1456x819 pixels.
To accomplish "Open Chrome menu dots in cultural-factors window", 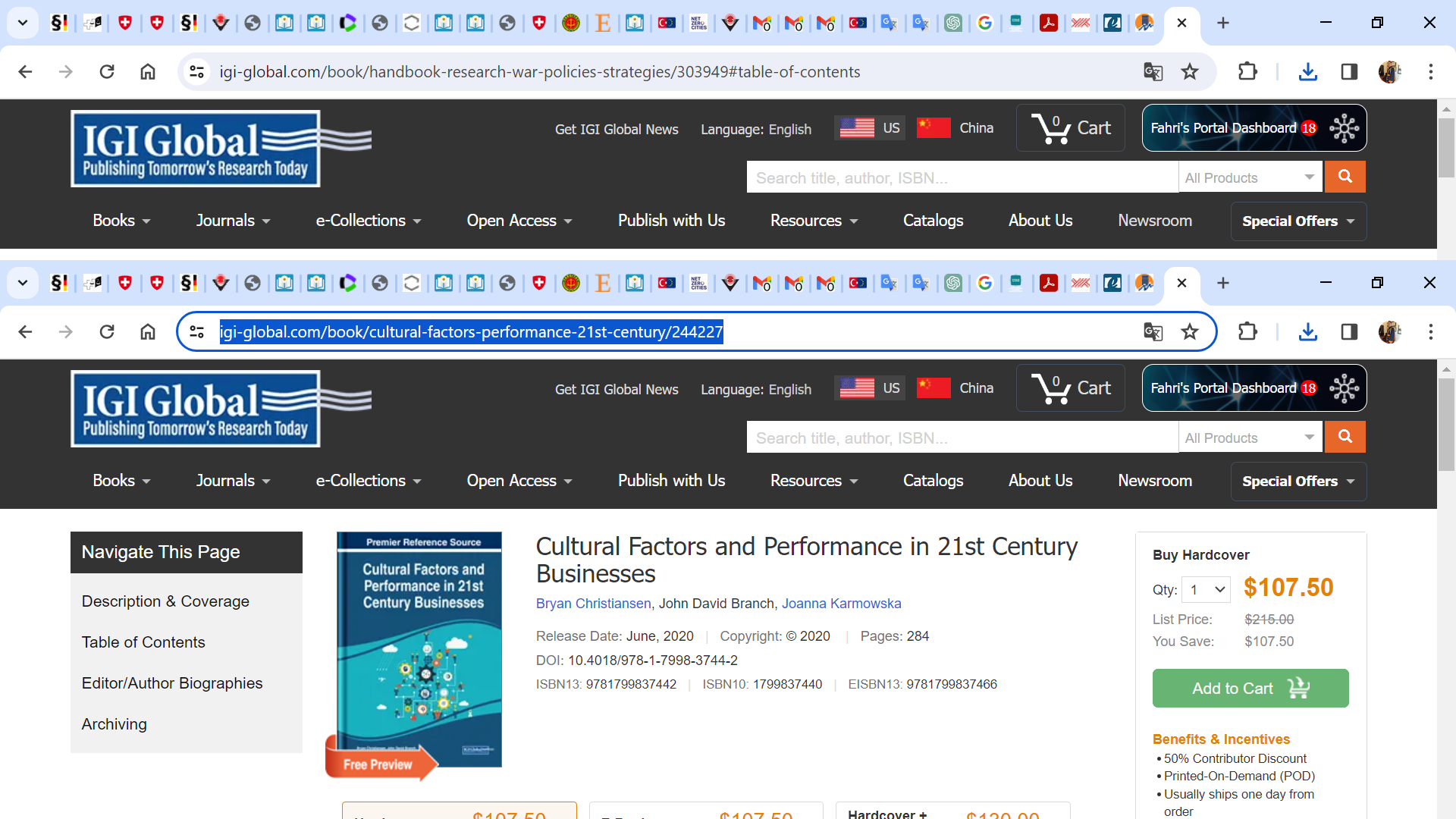I will coord(1431,331).
